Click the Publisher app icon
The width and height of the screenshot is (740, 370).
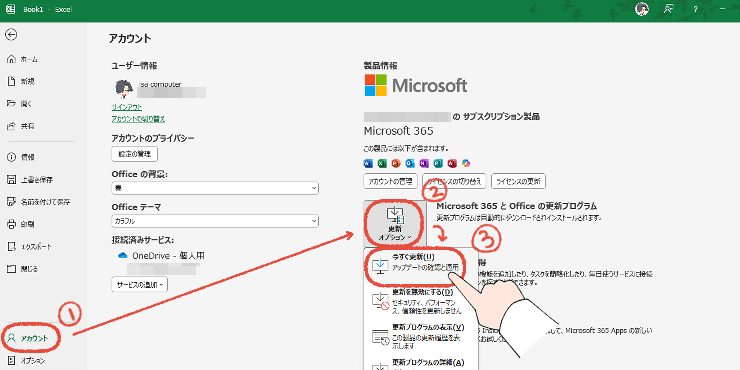coord(438,163)
